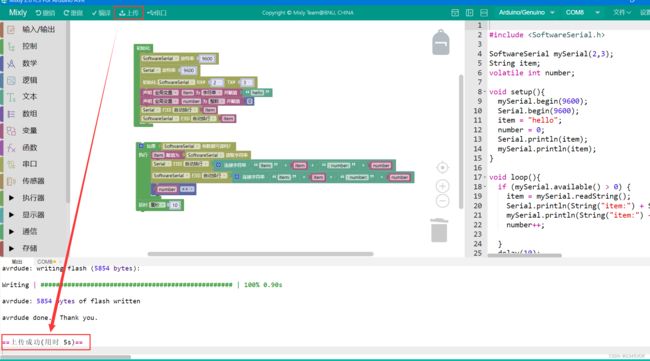Open the 文件 menu
The image size is (650, 361).
pos(622,13)
